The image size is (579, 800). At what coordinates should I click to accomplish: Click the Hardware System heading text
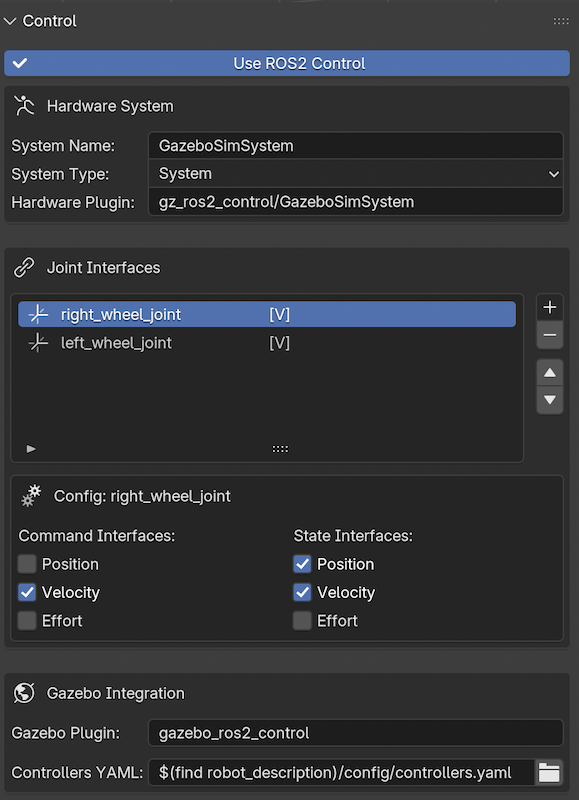click(110, 106)
